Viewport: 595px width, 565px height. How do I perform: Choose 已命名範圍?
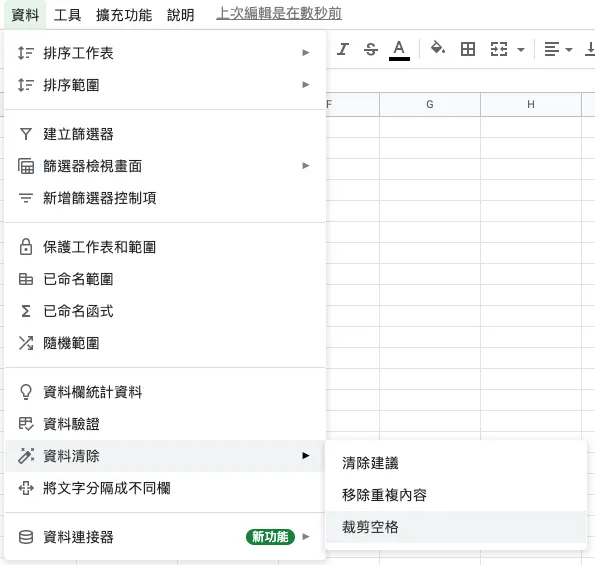165,279
